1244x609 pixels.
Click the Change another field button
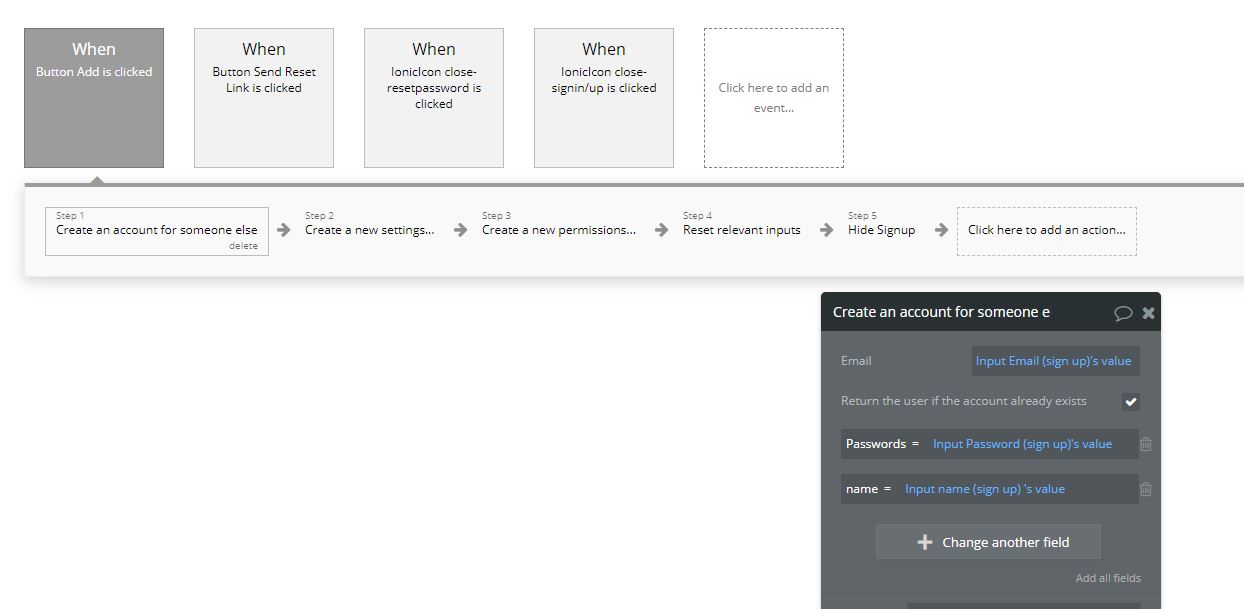(988, 542)
